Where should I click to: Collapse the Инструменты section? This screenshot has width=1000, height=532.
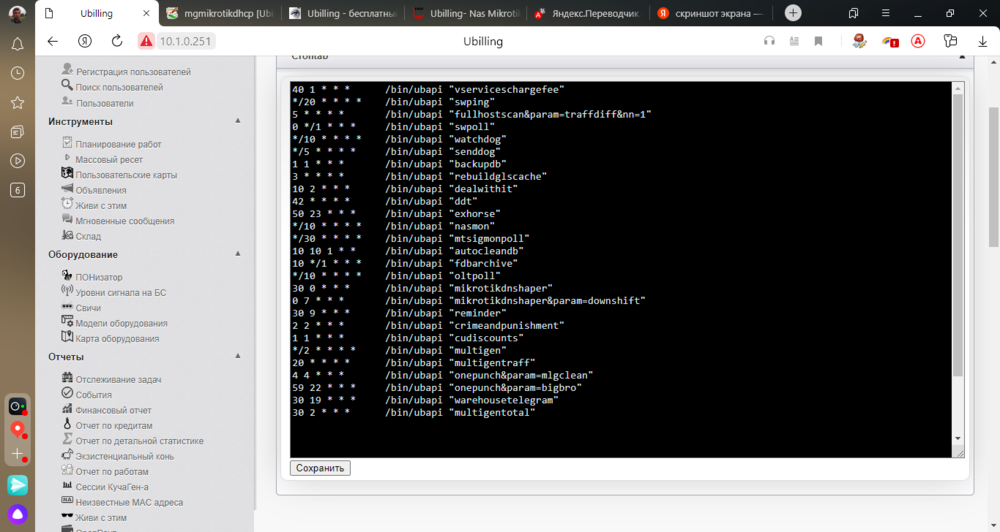pos(238,121)
